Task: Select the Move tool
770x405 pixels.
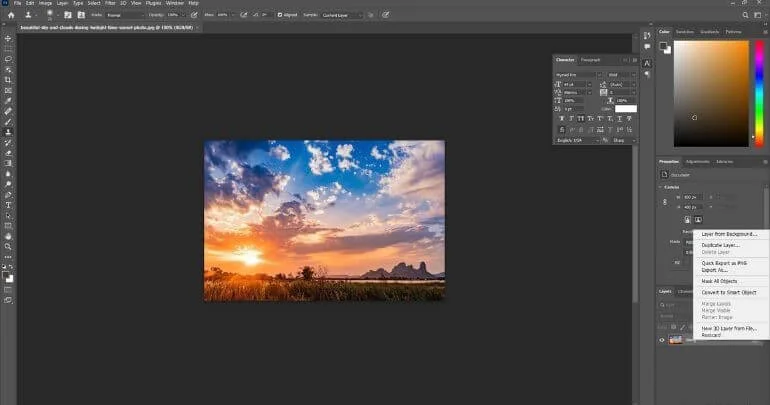Action: 8,38
